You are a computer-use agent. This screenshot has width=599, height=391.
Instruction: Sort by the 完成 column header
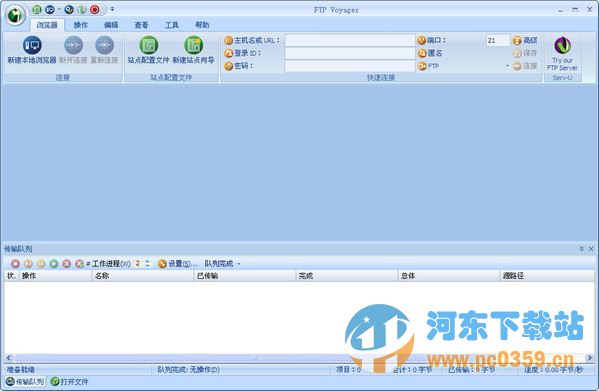point(347,276)
